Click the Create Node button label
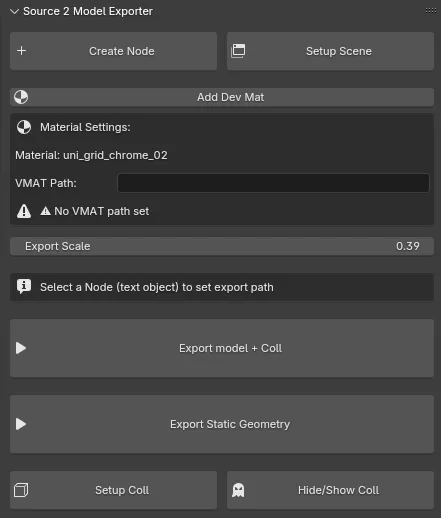Viewport: 441px width, 518px height. click(122, 51)
